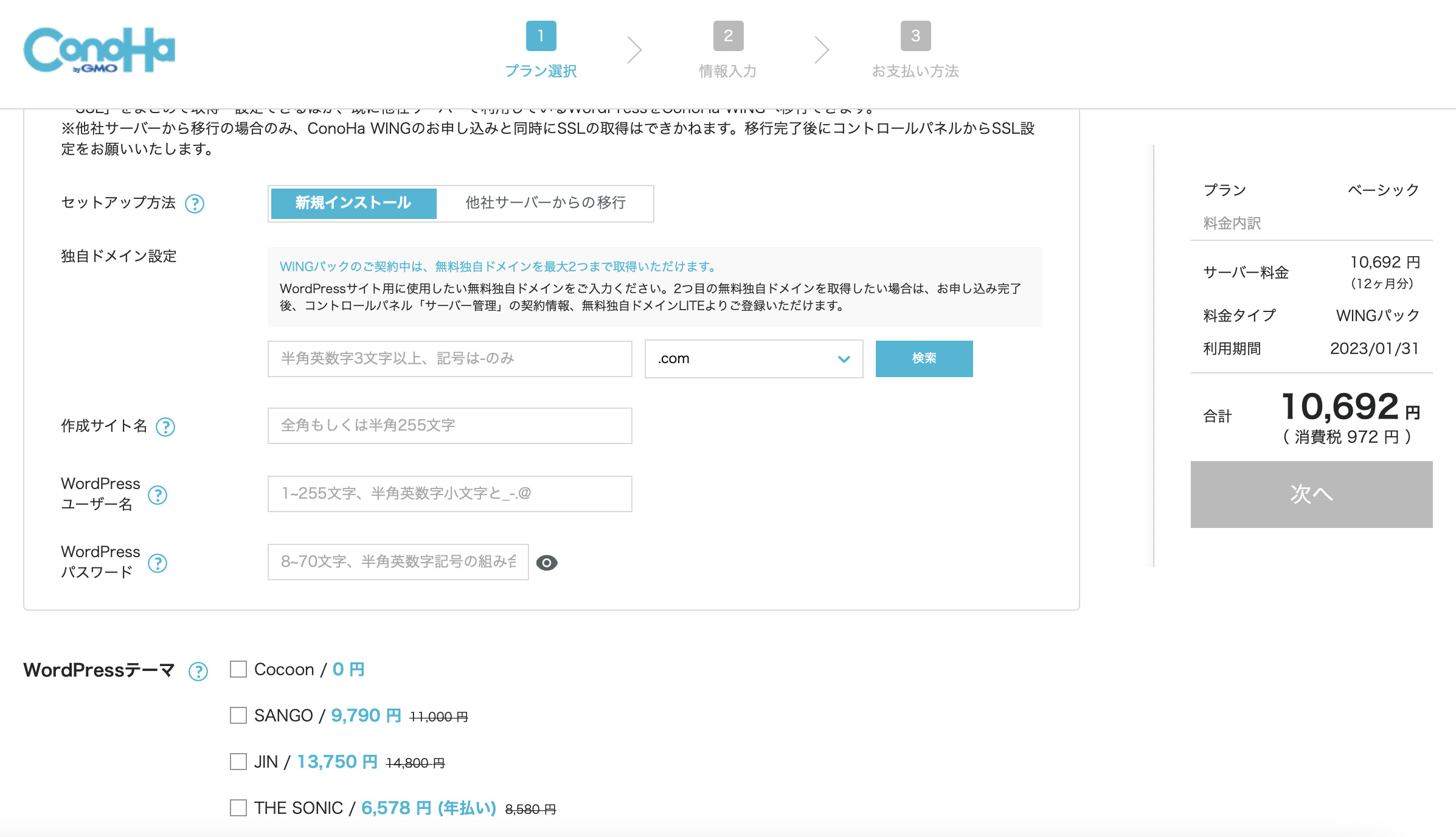Click the 10,692 円 total amount

(1351, 407)
